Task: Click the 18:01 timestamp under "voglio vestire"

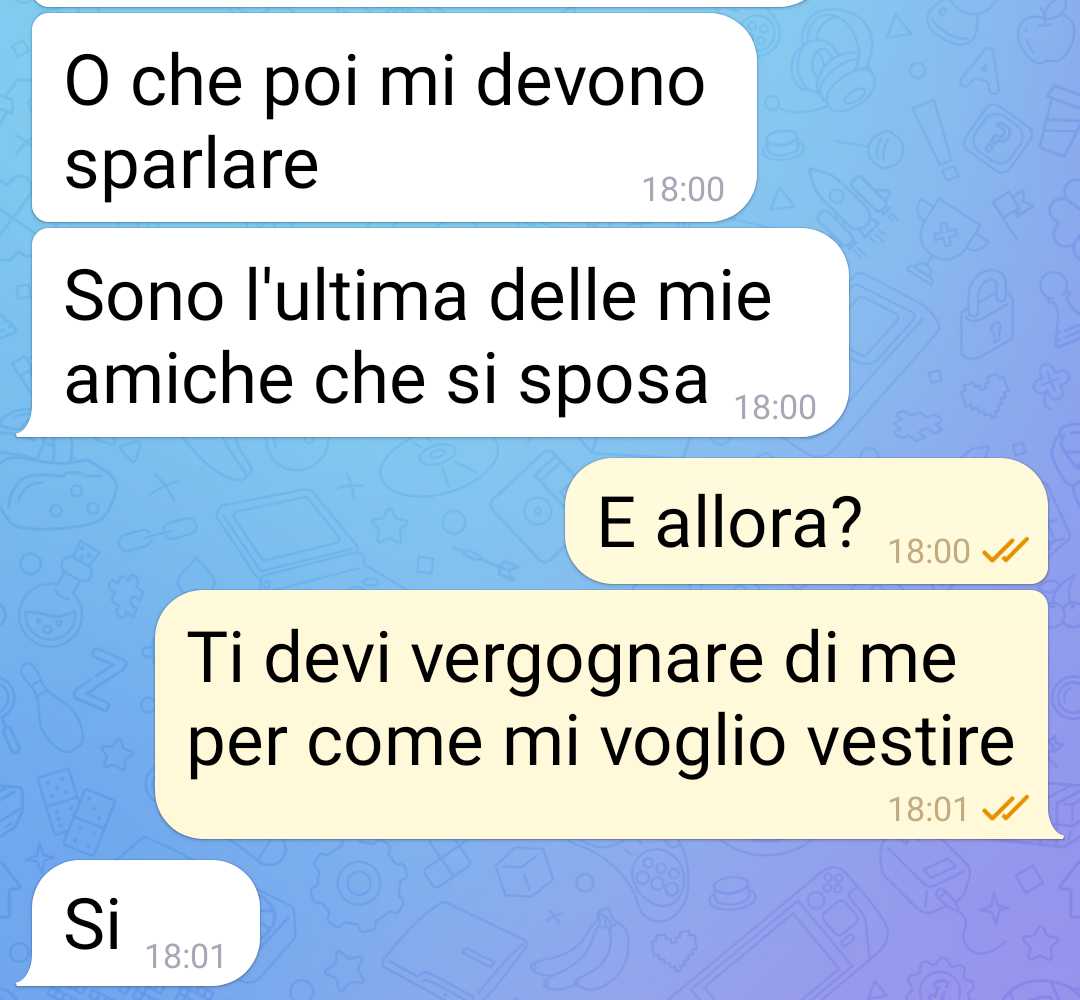Action: point(927,809)
